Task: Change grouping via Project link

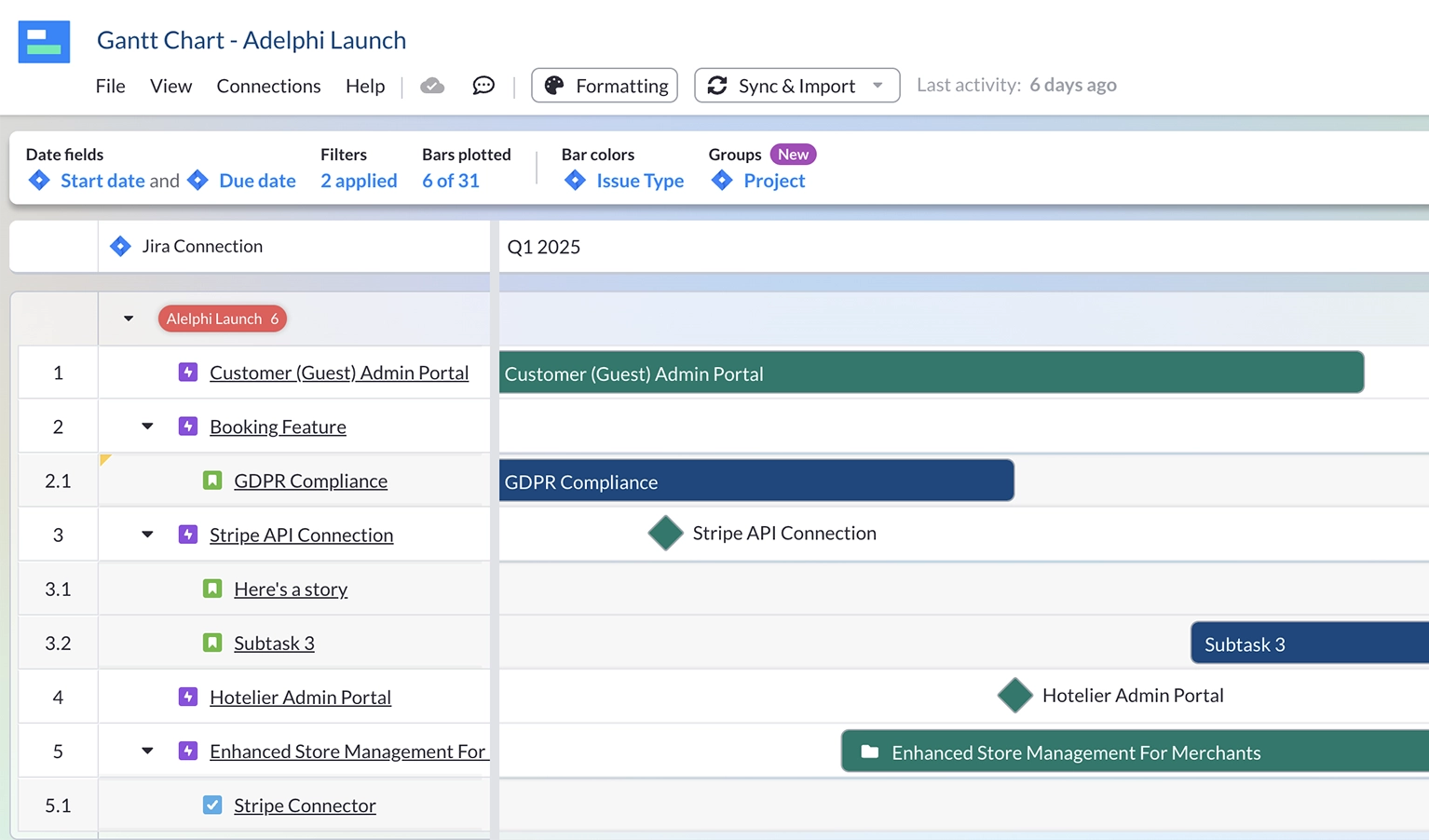Action: 774,181
